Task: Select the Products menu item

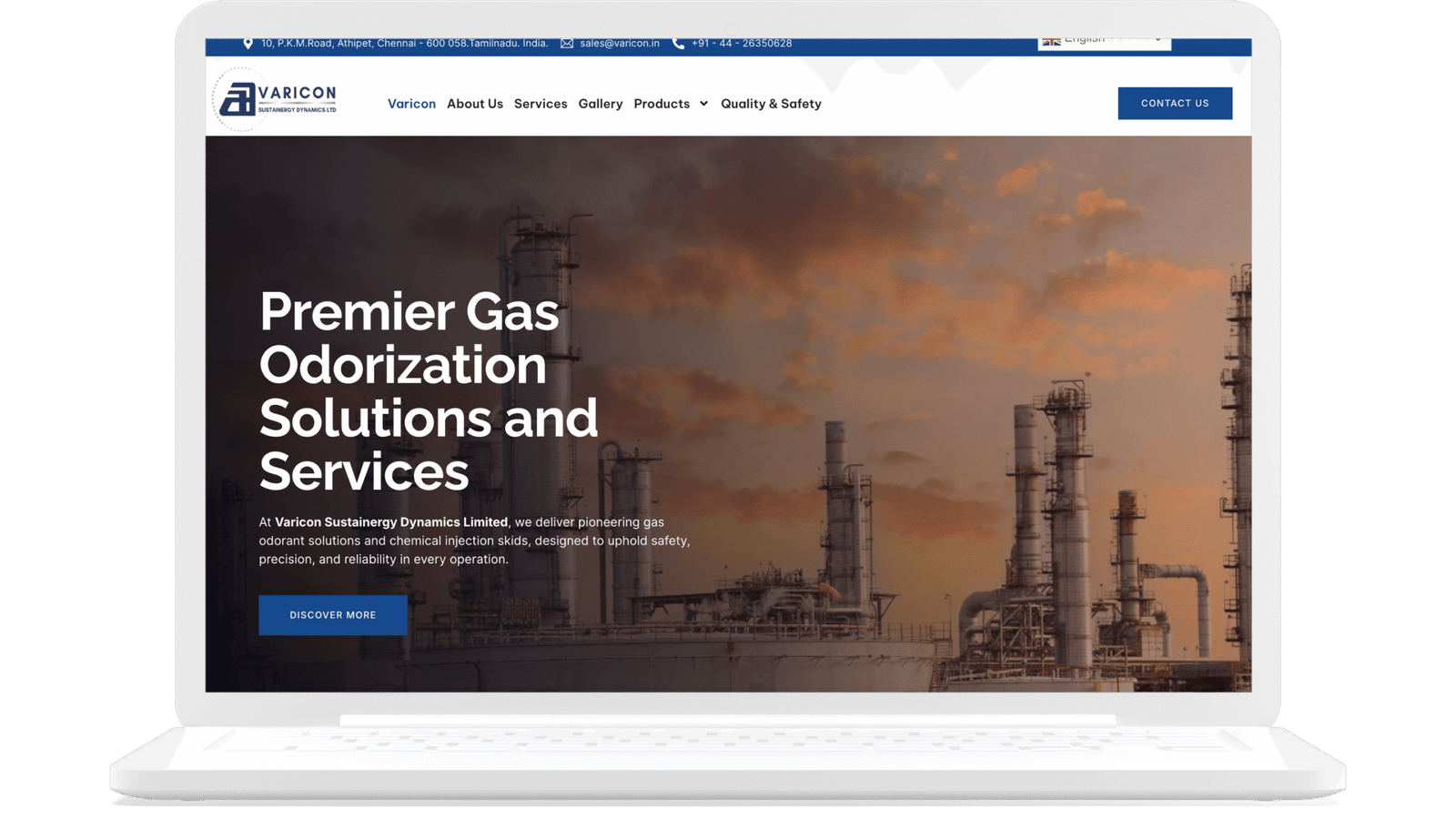Action: pos(662,104)
